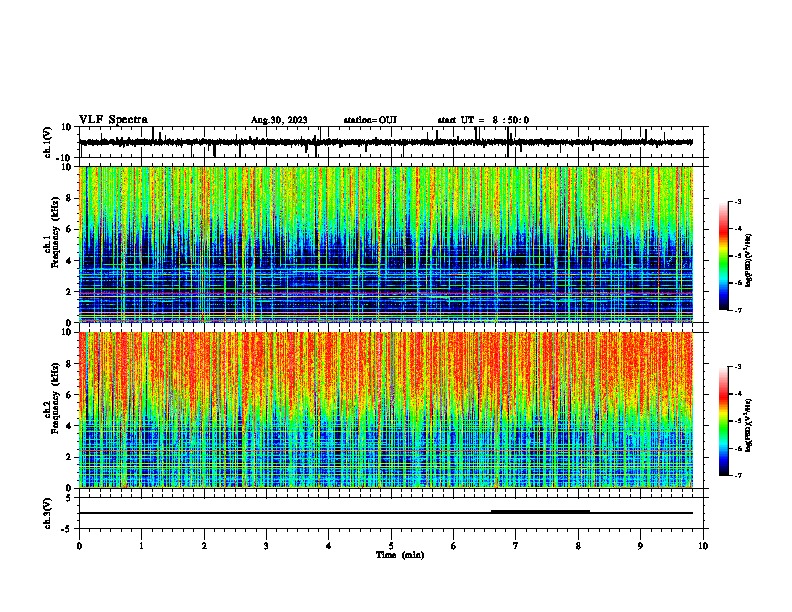
Task: Click the ch.1 color bar "log(PSD)" label
Action: pyautogui.click(x=749, y=260)
